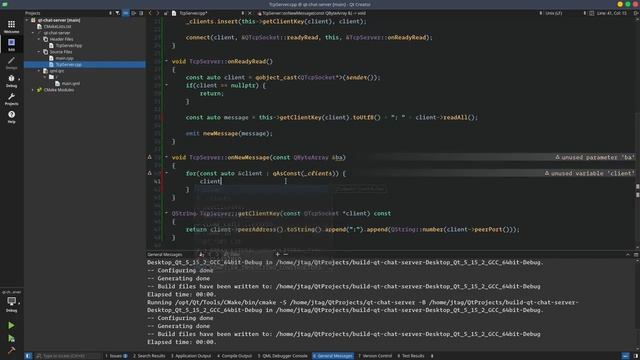Open the Test Results pane
640x360 pixels.
pyautogui.click(x=411, y=356)
